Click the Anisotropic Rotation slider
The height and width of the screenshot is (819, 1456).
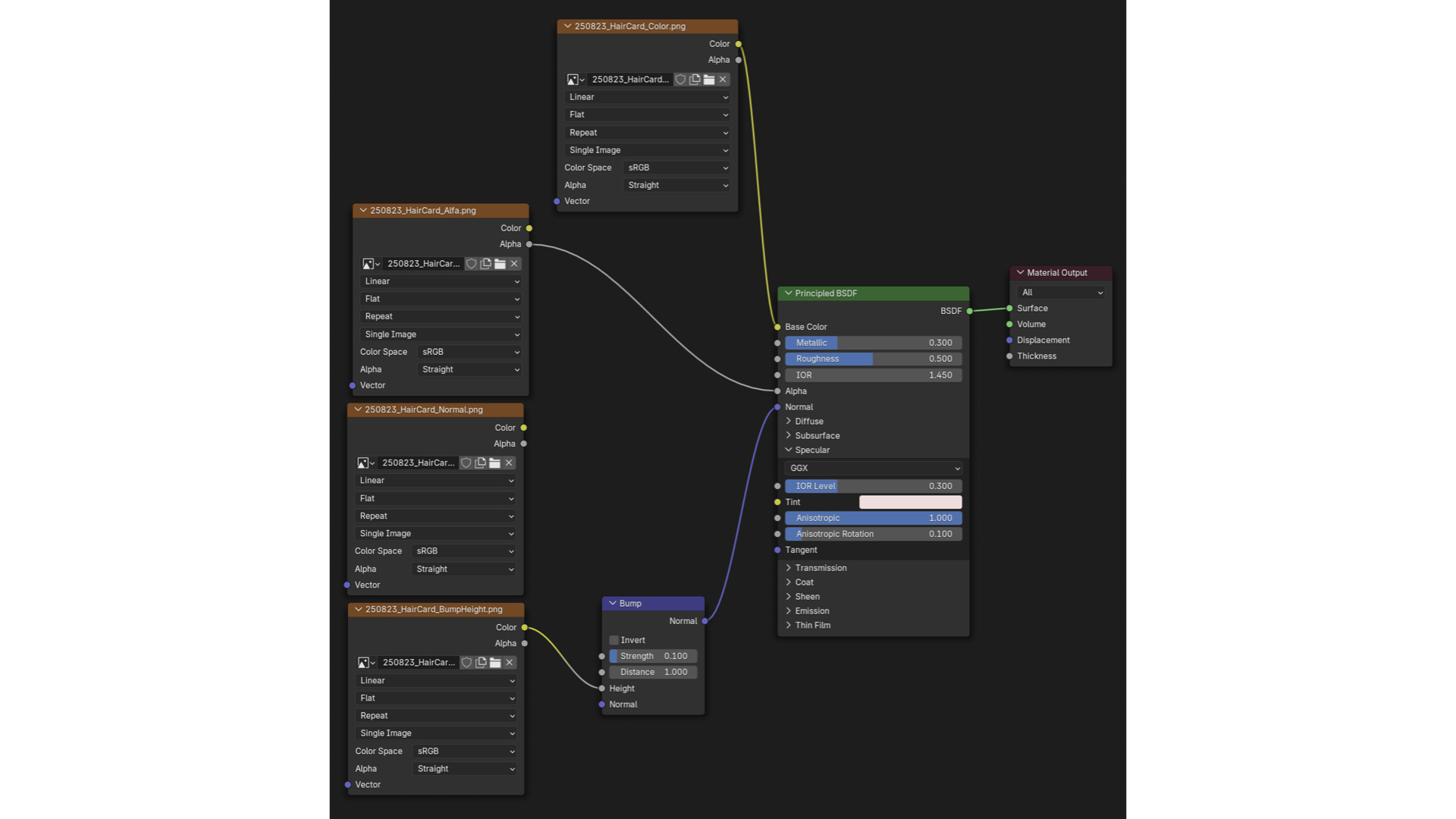(874, 534)
